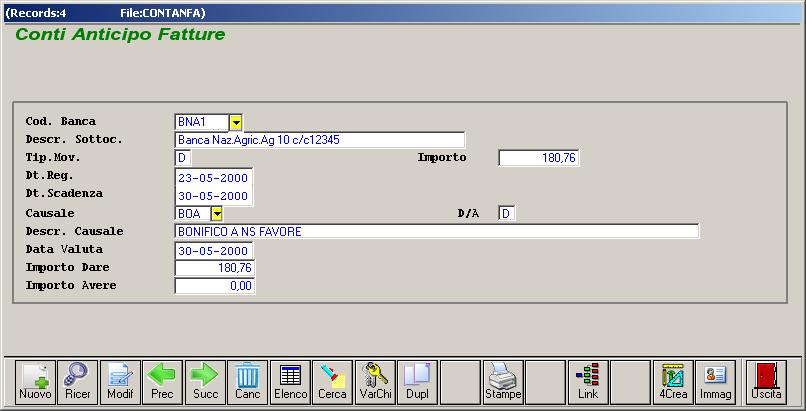Open VarChi key change tool
The width and height of the screenshot is (806, 411).
375,382
